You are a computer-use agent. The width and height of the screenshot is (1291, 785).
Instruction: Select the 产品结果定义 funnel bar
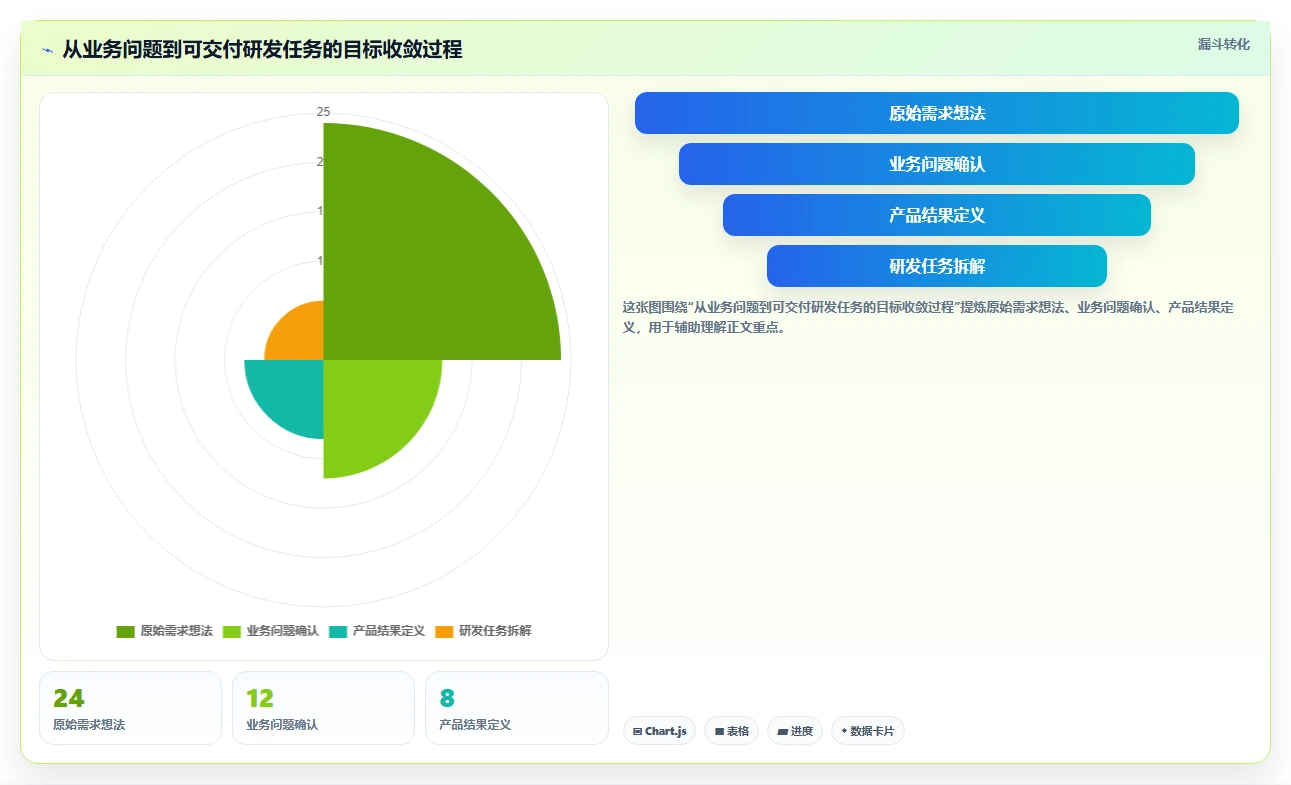[937, 215]
